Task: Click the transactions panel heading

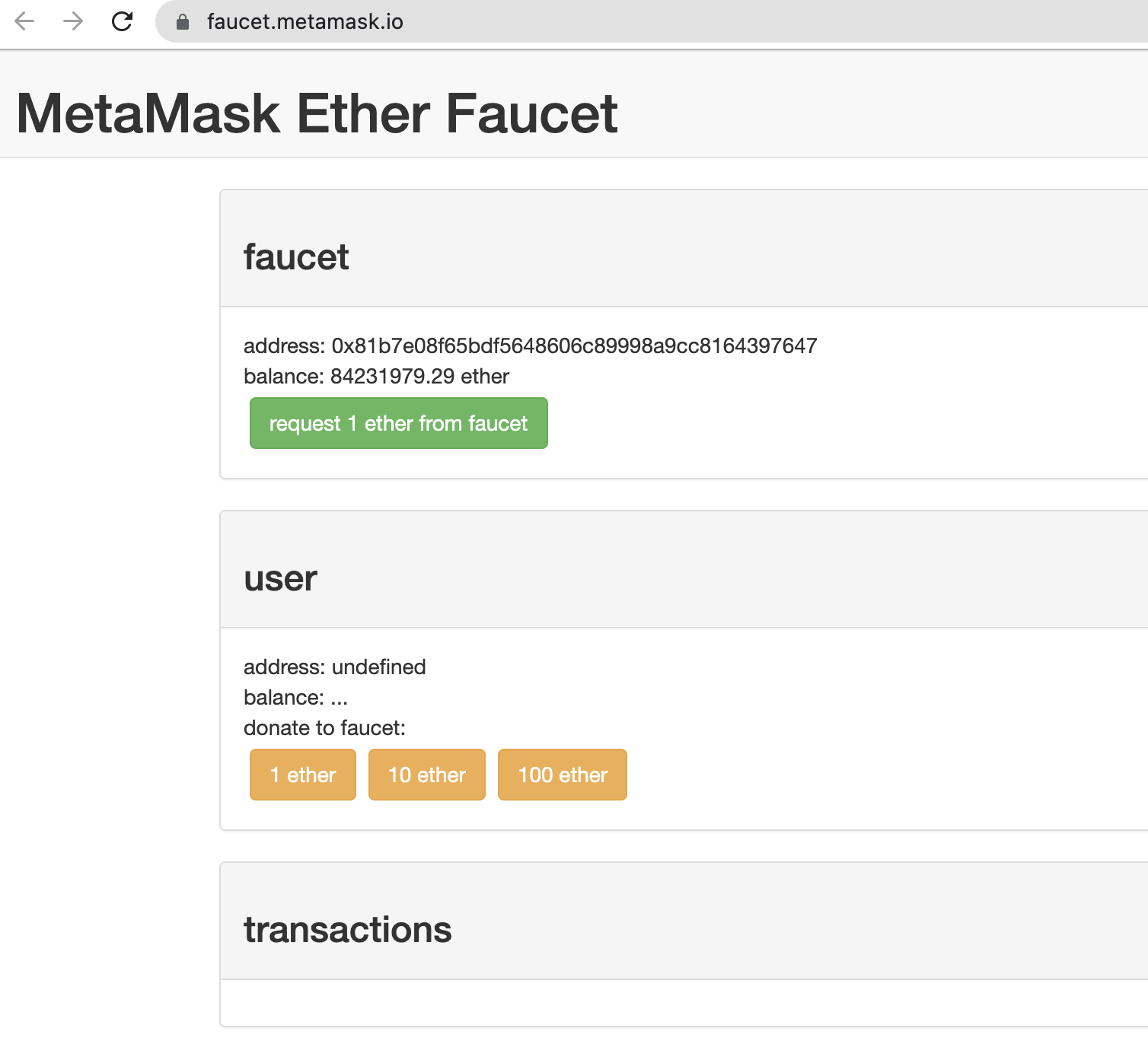Action: point(347,930)
